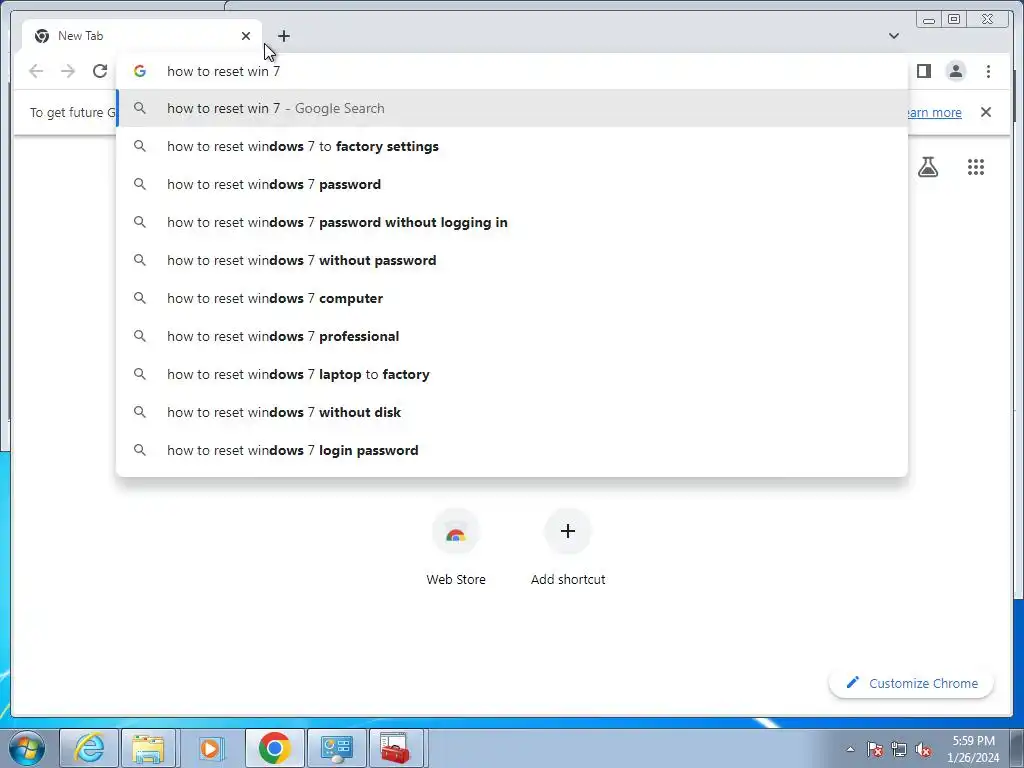Click the Google G icon in omnibox
1024x768 pixels.
140,71
